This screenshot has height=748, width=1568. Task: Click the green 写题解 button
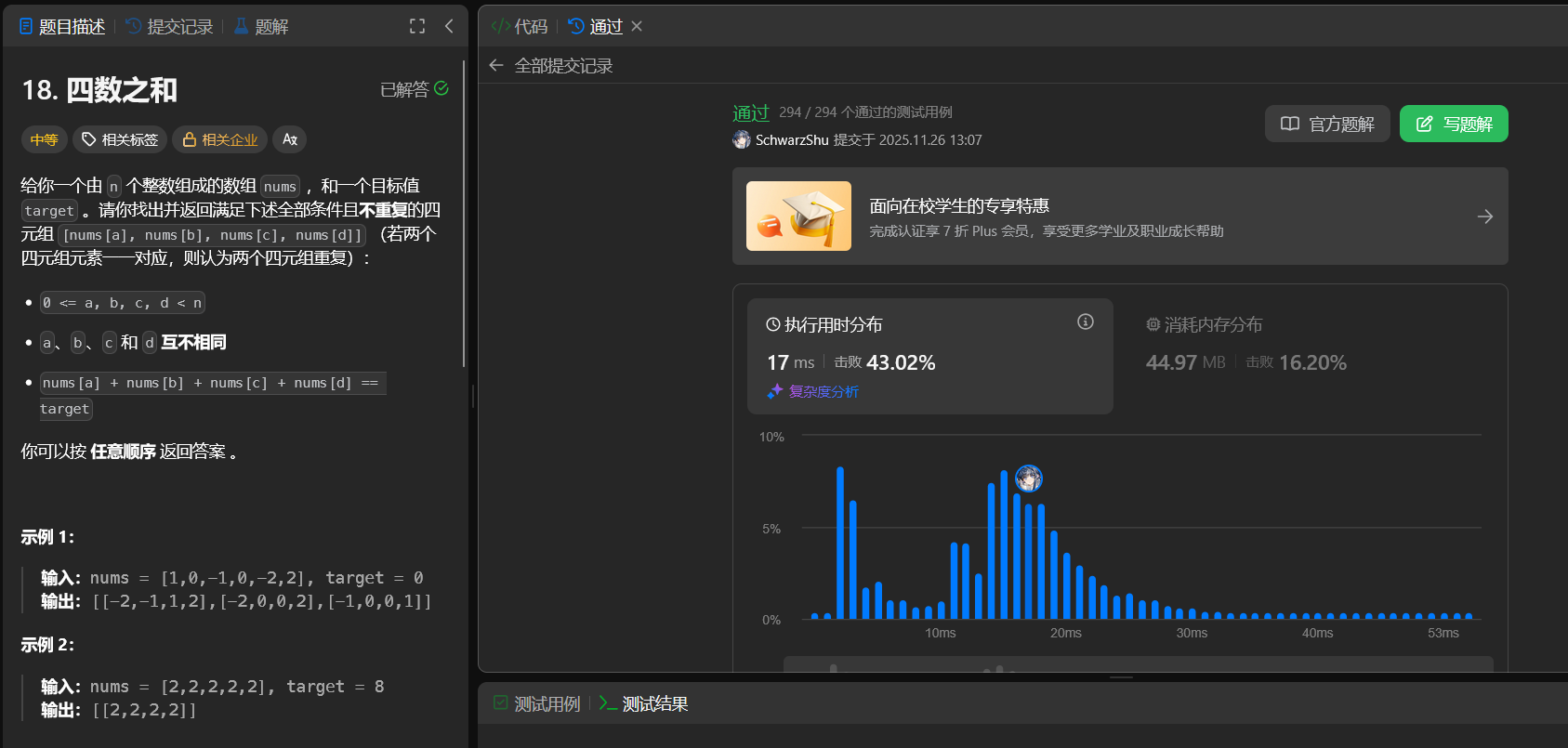1453,124
